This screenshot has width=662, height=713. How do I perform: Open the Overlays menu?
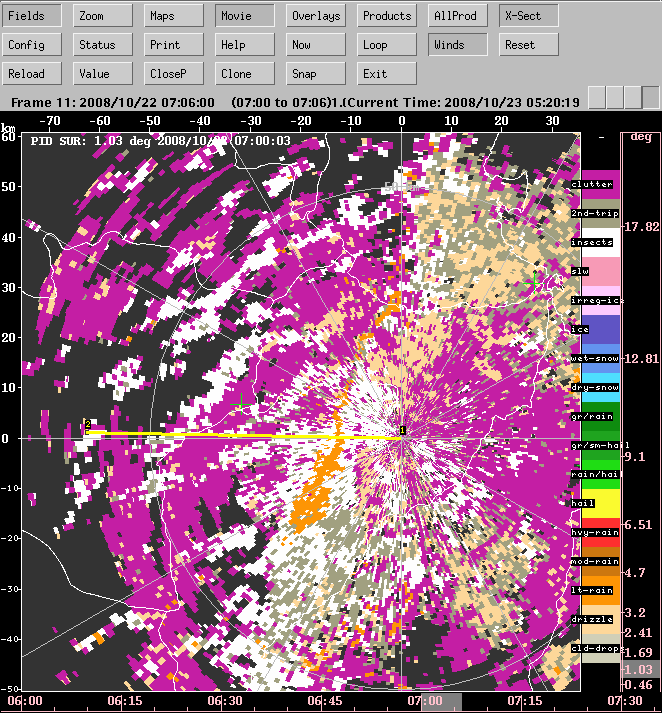[316, 16]
